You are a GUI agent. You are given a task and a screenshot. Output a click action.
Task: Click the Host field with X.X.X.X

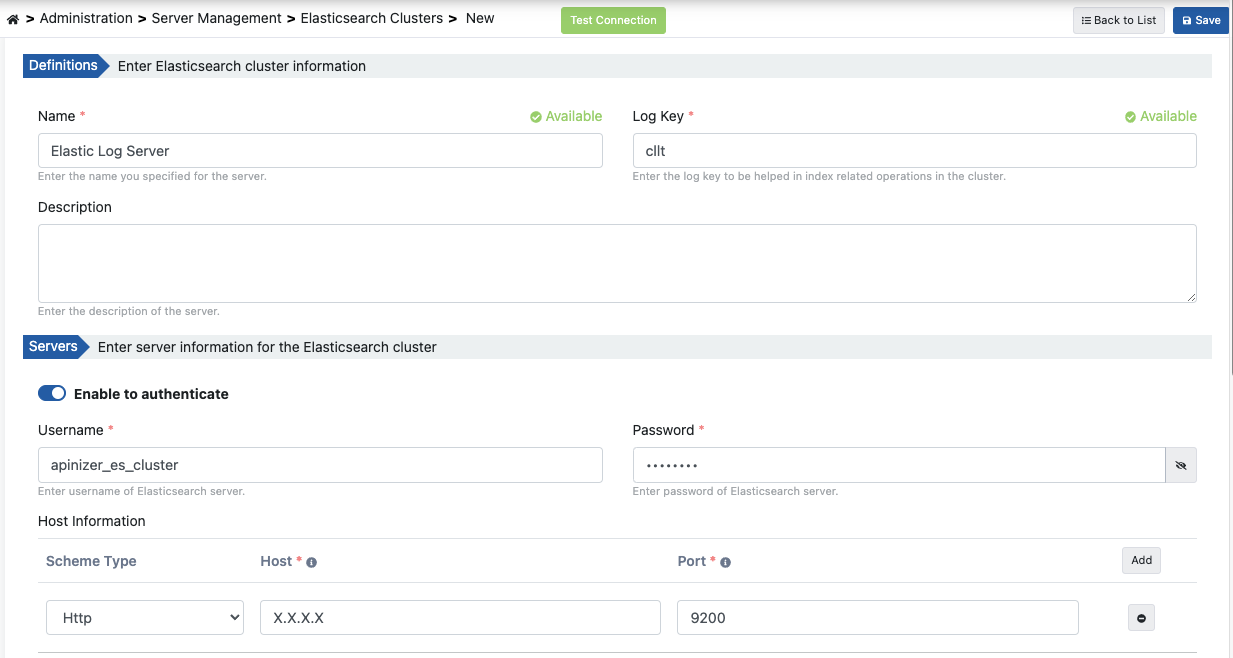[x=460, y=618]
